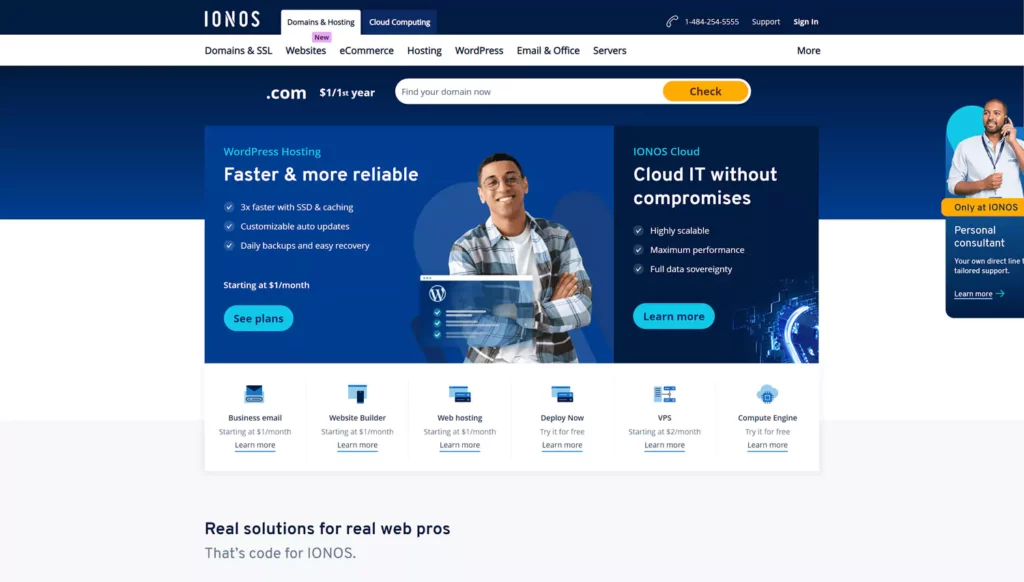1024x582 pixels.
Task: Click the IONOS Cloud label
Action: pyautogui.click(x=666, y=152)
